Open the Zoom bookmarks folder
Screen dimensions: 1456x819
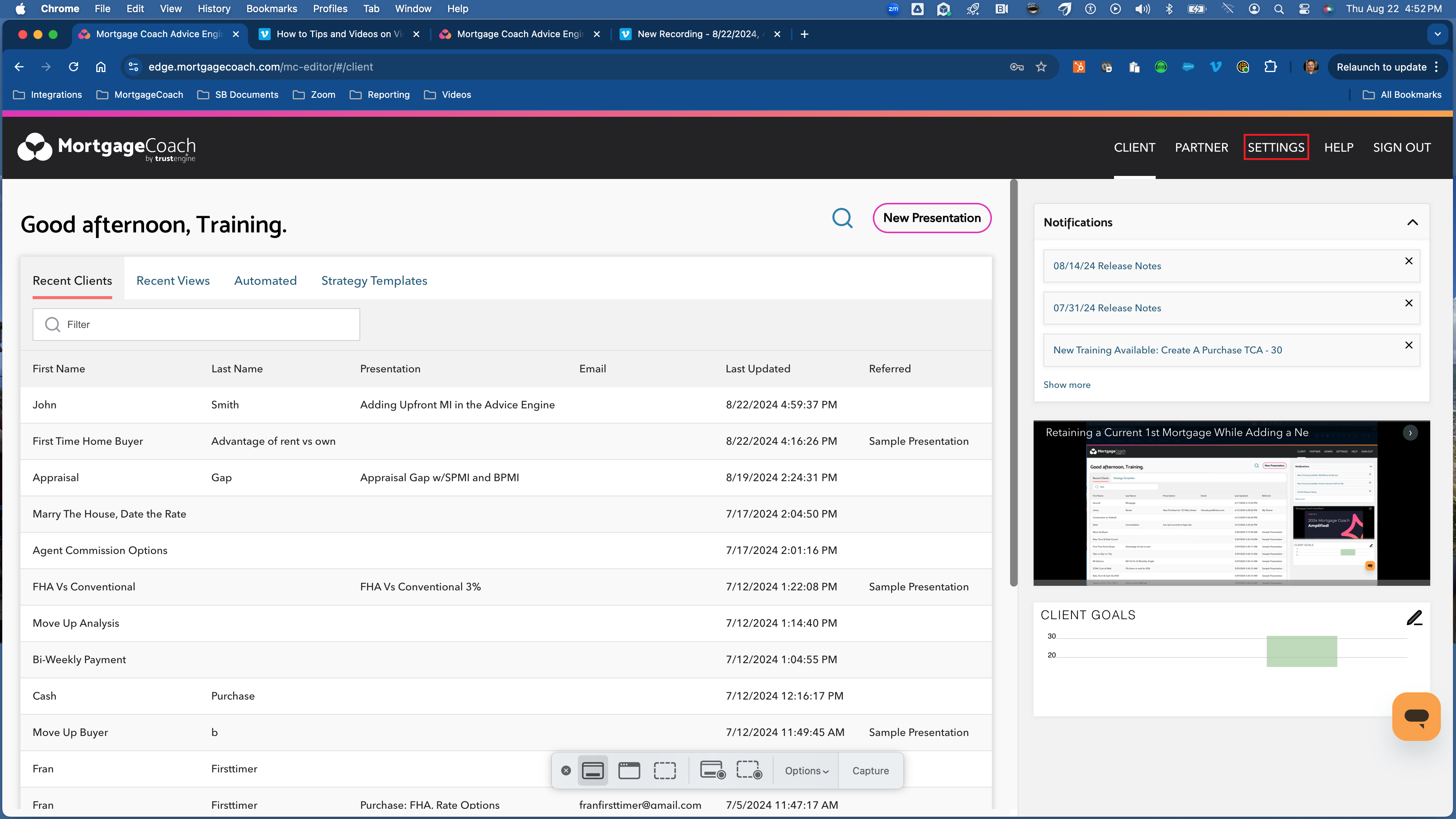coord(314,95)
